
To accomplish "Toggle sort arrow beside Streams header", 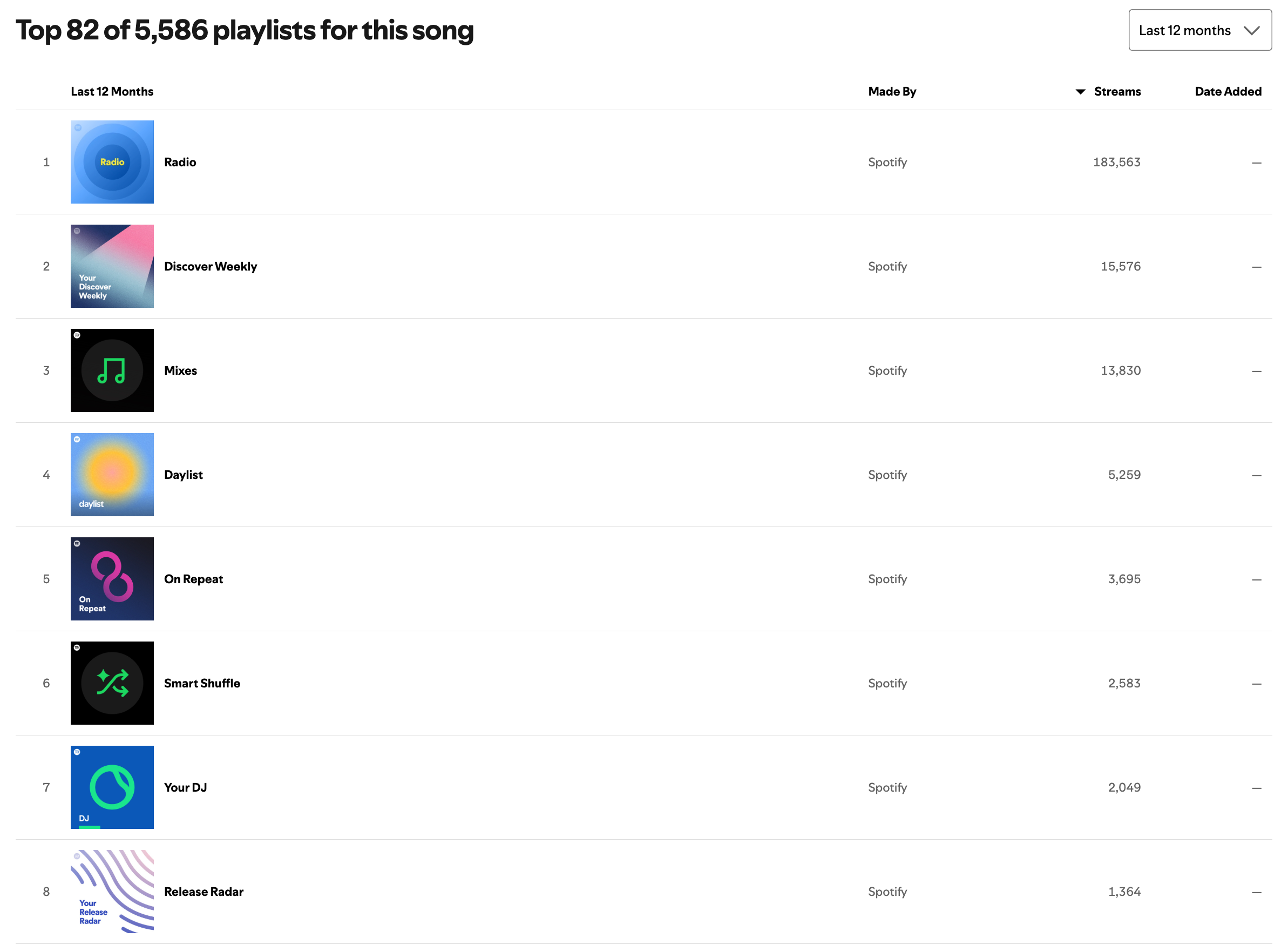I will (x=1080, y=91).
